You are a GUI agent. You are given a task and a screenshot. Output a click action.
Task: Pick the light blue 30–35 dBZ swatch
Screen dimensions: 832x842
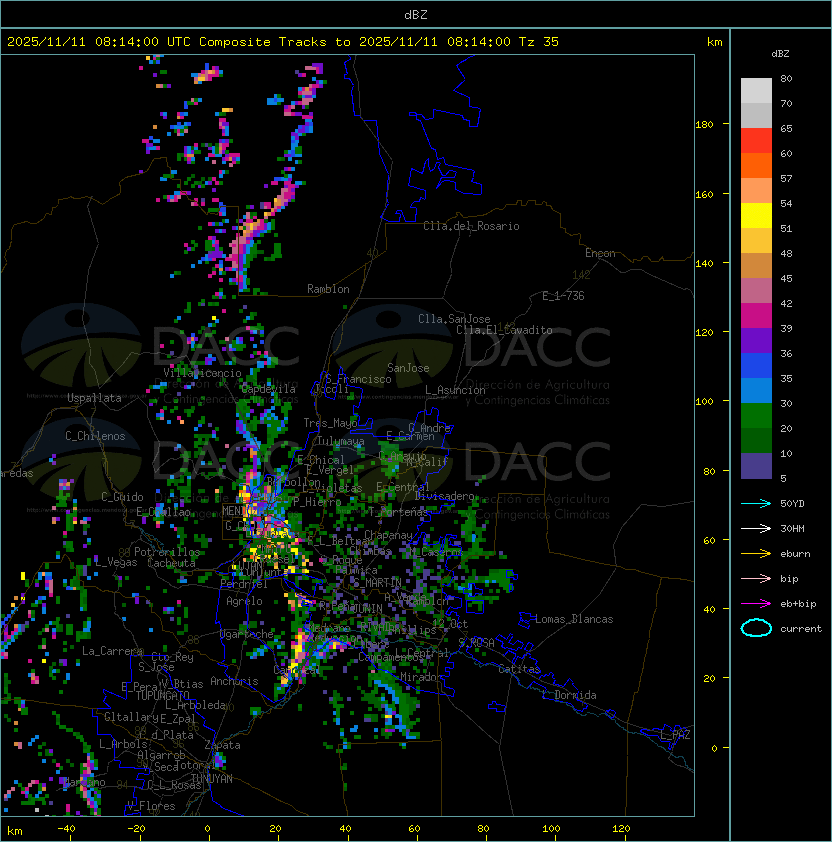[756, 391]
